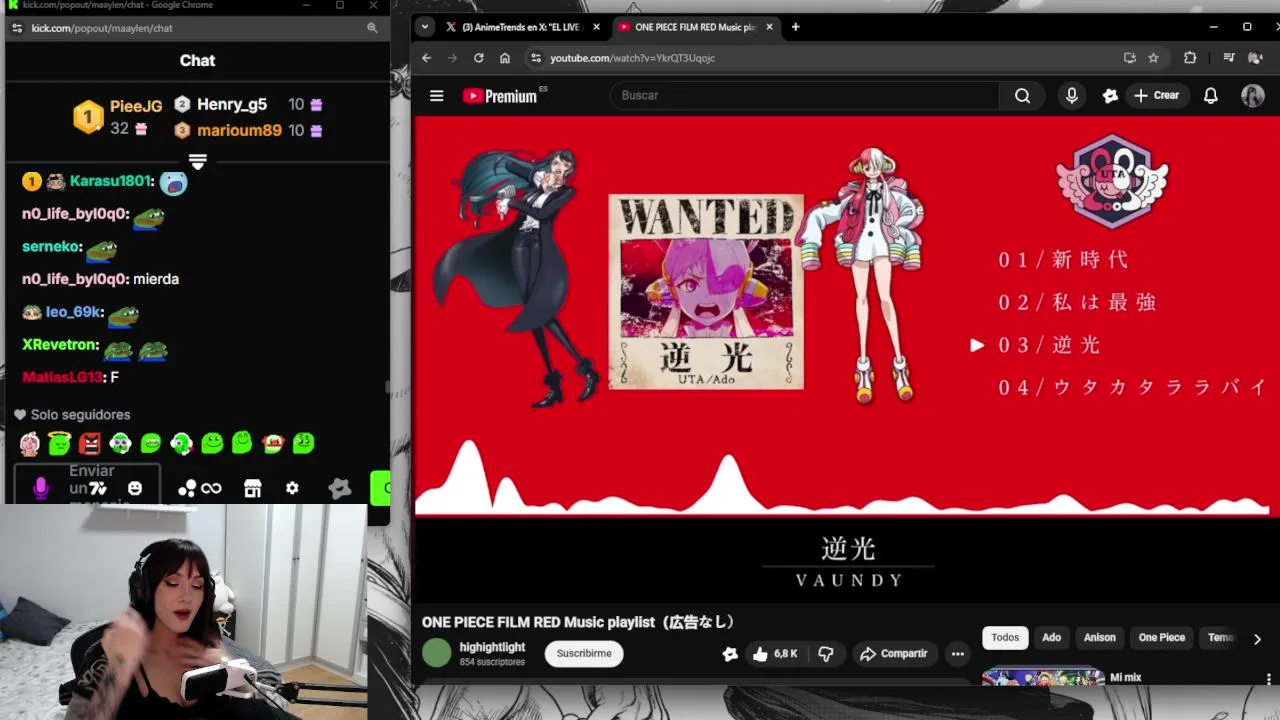Viewport: 1280px width, 720px height.
Task: Click the Suscribirme button
Action: coord(584,654)
